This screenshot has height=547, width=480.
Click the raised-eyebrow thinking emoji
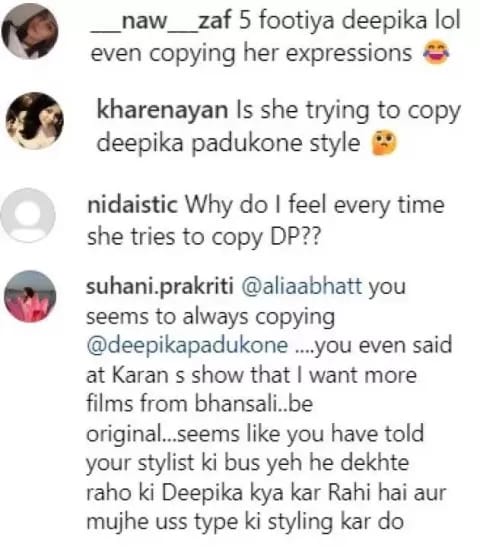384,143
